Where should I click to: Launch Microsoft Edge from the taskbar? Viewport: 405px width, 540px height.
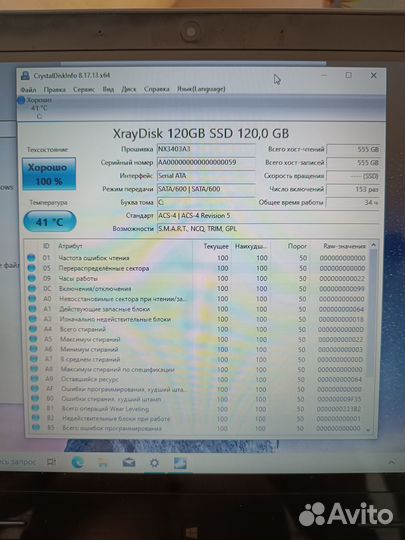[78, 463]
